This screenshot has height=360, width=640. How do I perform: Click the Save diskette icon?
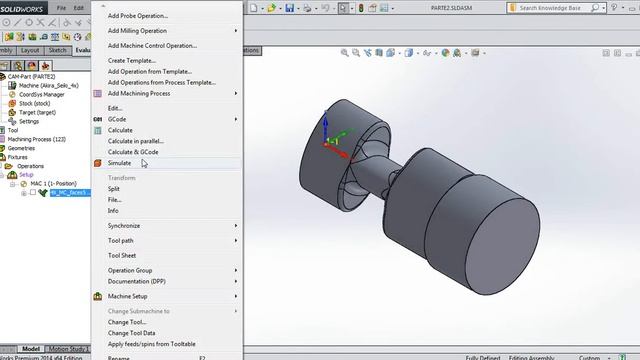[289, 8]
